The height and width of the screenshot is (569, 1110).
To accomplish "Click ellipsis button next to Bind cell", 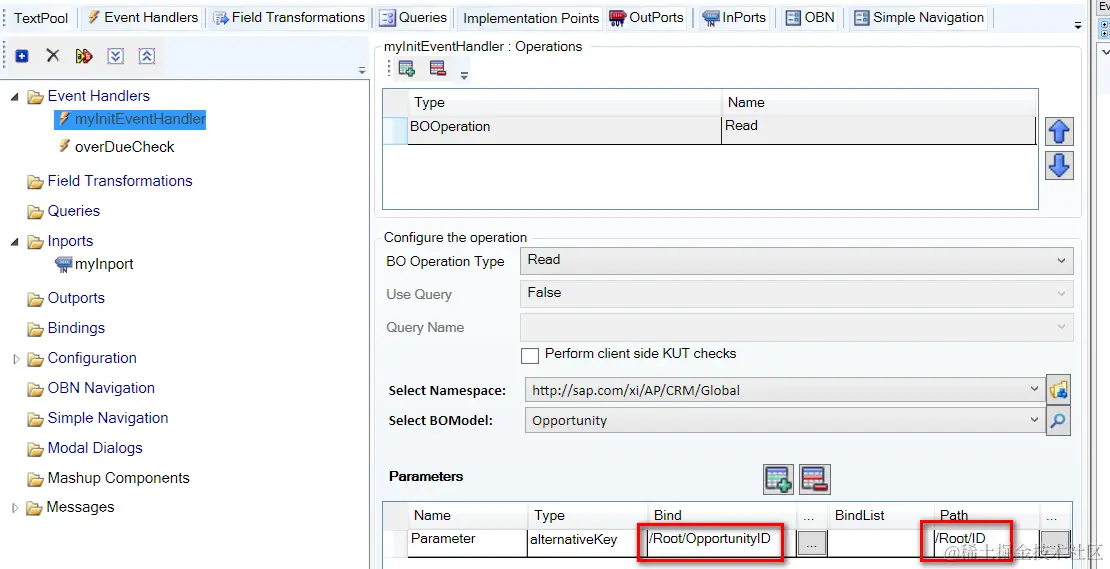I will click(x=811, y=543).
